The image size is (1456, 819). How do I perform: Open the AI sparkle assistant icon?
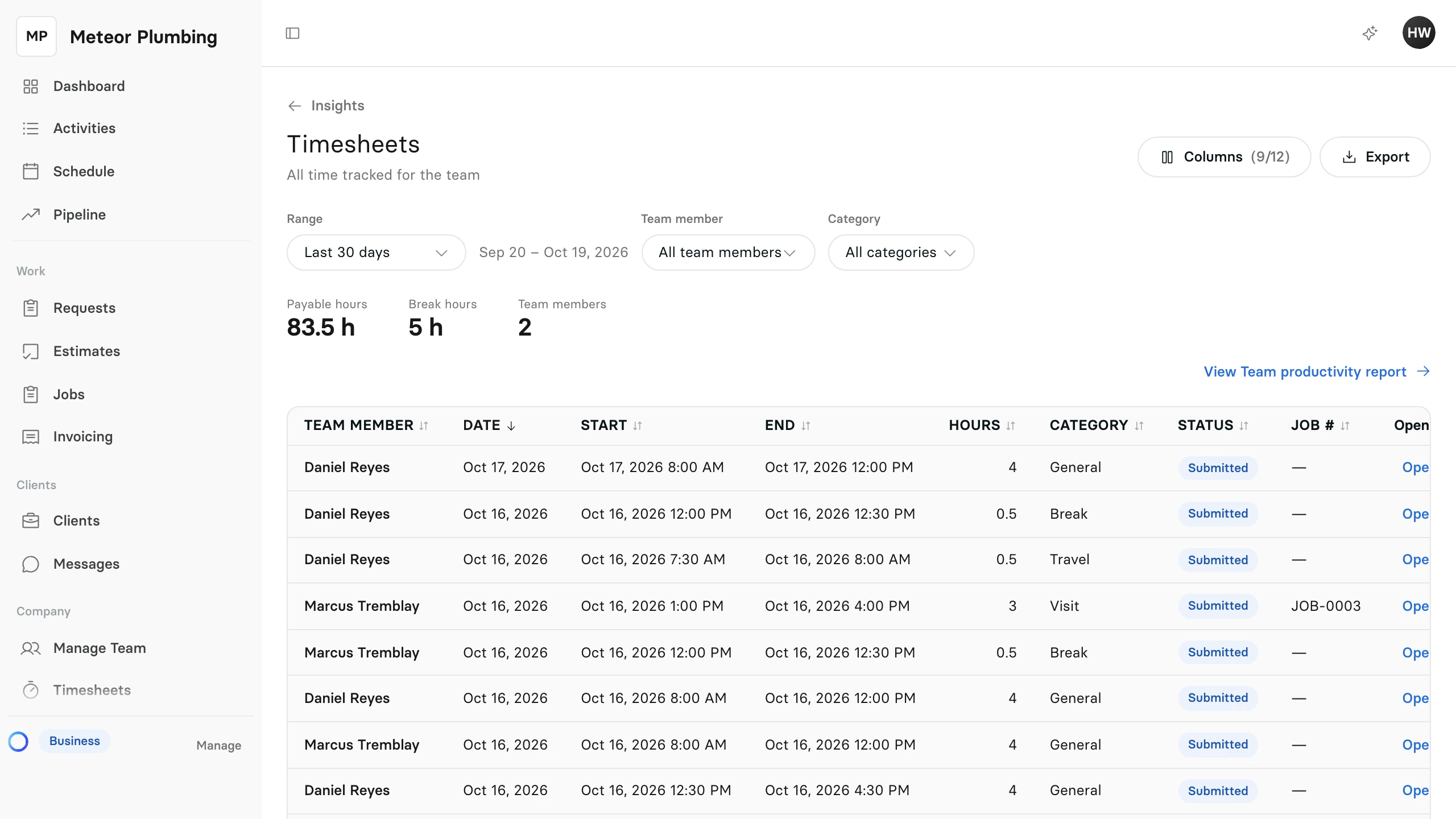1370,33
